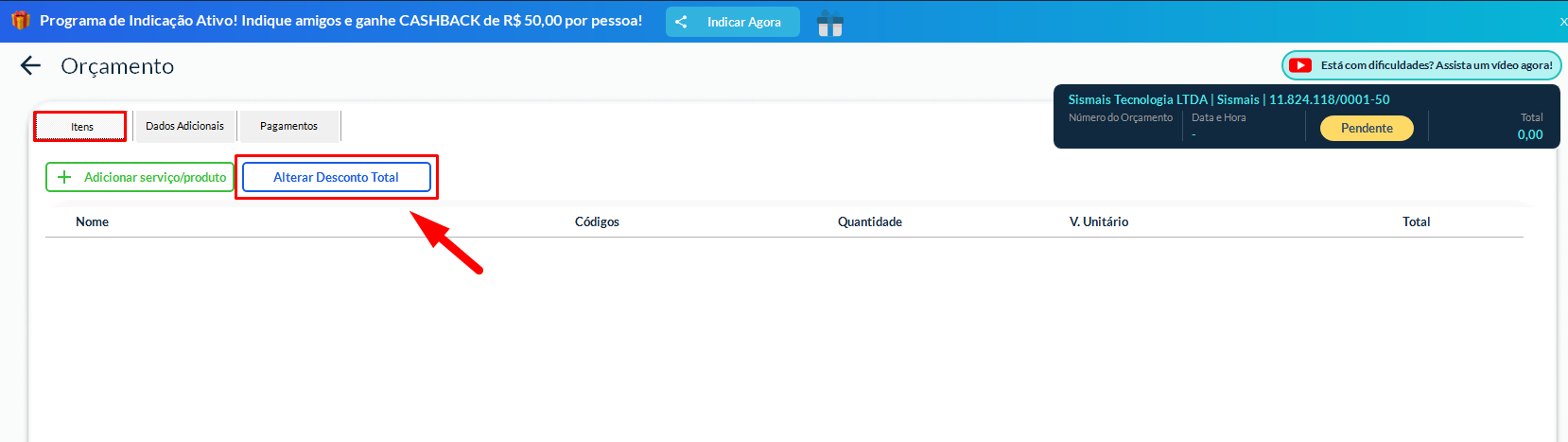Click Adicionar serviço/produto button
The image size is (1568, 442).
click(140, 177)
